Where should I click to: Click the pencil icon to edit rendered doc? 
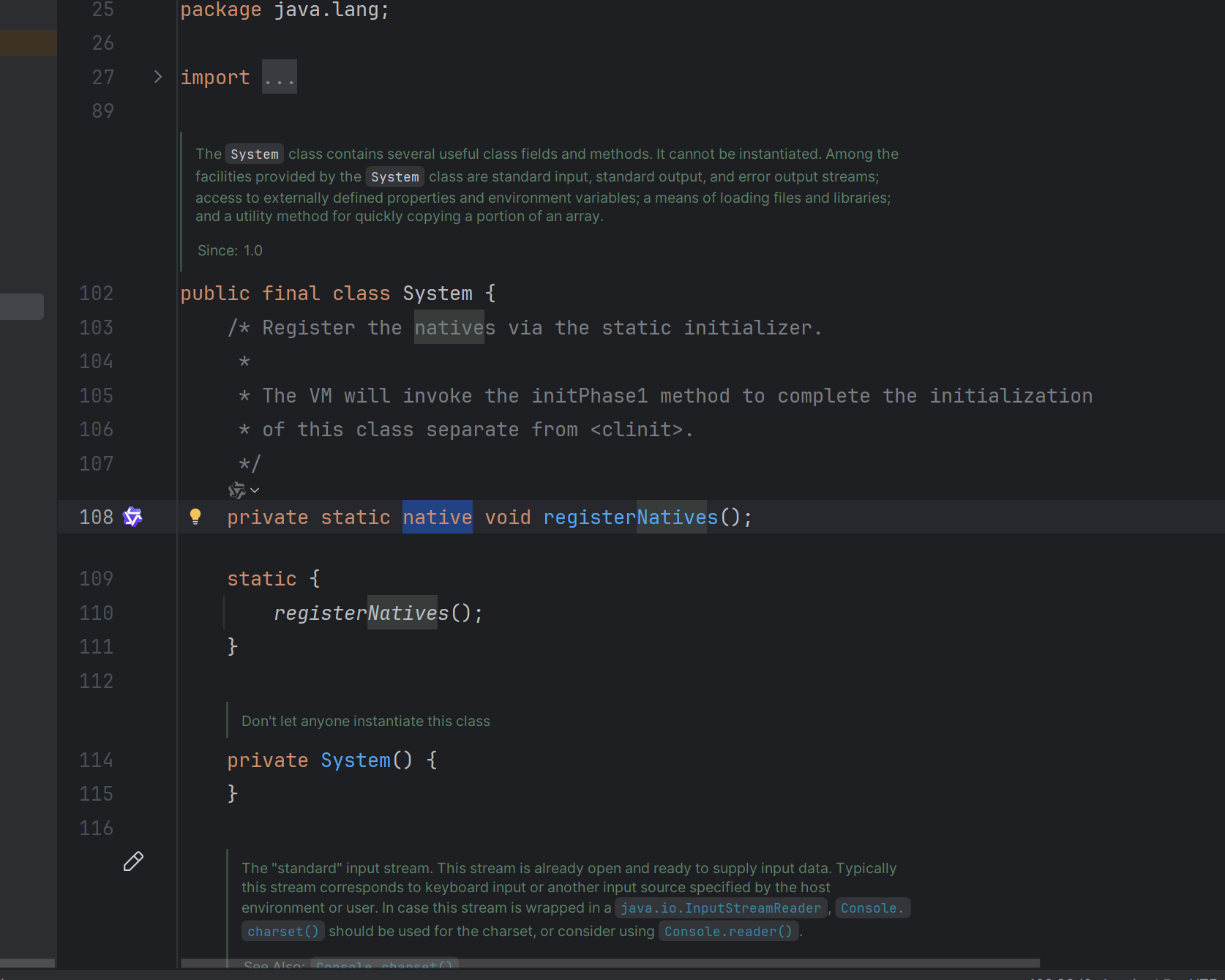[133, 861]
